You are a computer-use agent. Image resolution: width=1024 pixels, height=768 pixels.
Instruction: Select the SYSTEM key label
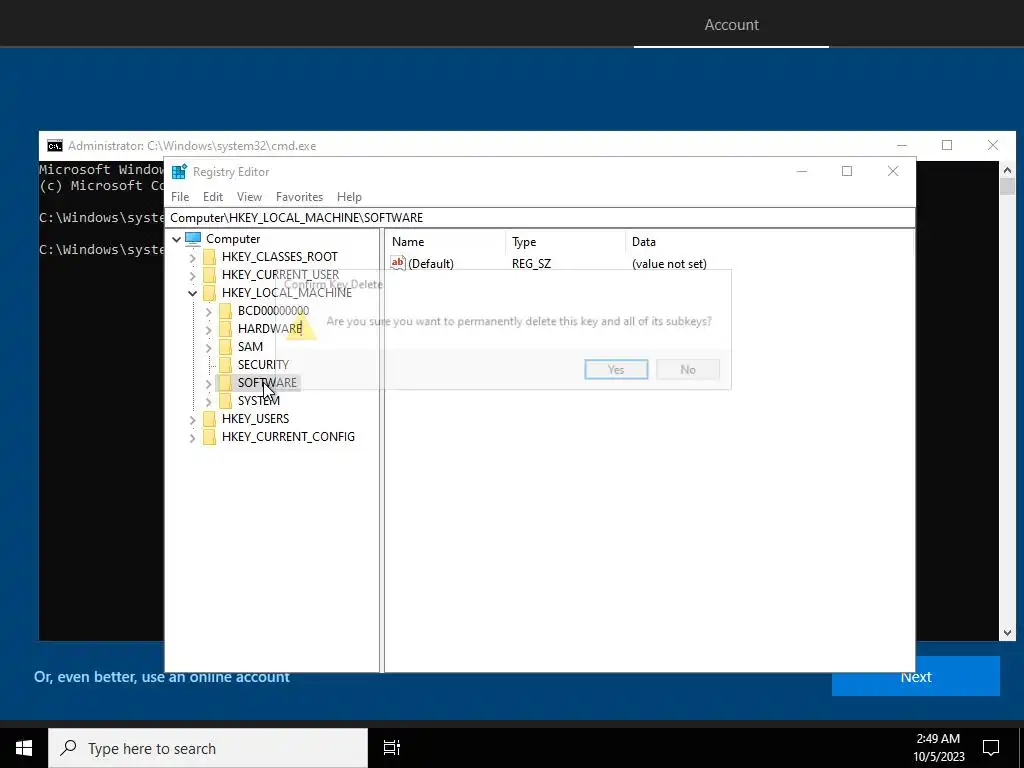click(x=259, y=400)
